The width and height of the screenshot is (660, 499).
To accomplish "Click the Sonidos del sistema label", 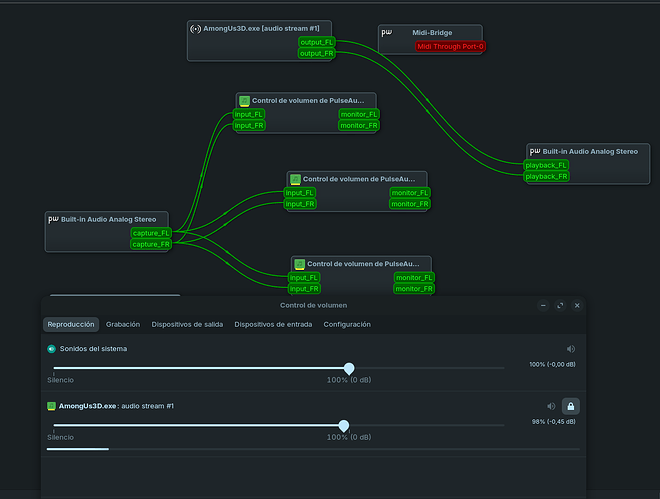I will (x=93, y=349).
